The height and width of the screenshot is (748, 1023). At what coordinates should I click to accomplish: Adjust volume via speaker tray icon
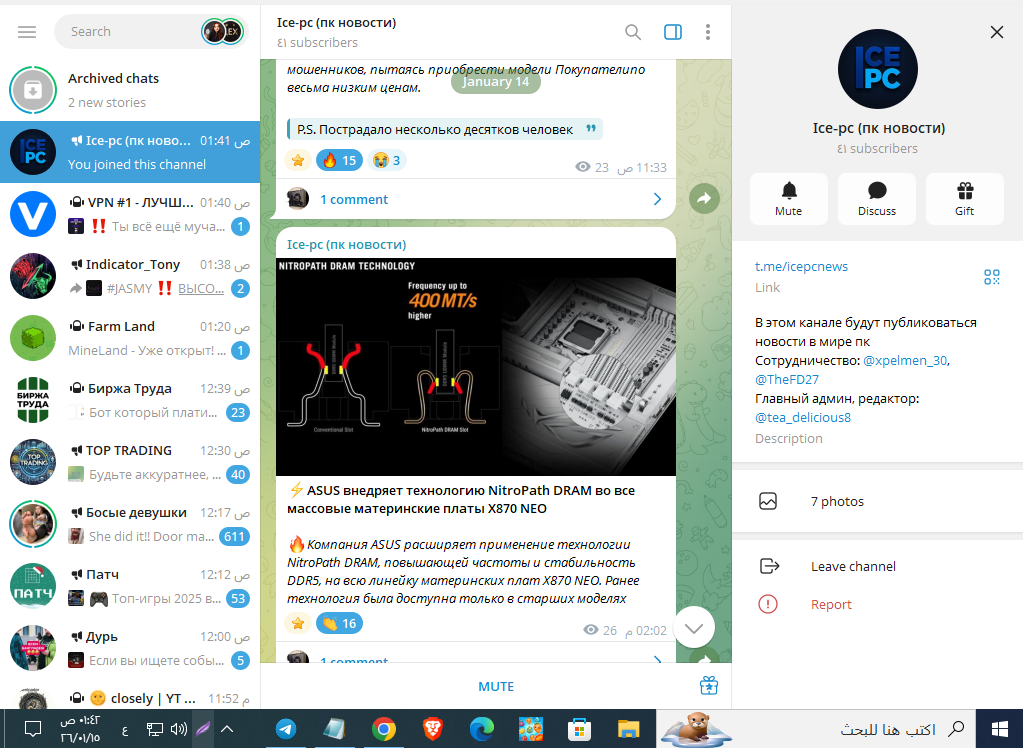(178, 729)
